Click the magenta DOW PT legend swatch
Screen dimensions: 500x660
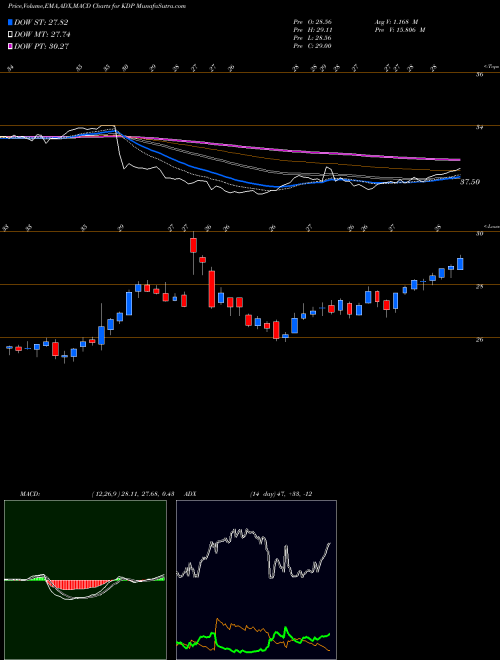coord(10,46)
